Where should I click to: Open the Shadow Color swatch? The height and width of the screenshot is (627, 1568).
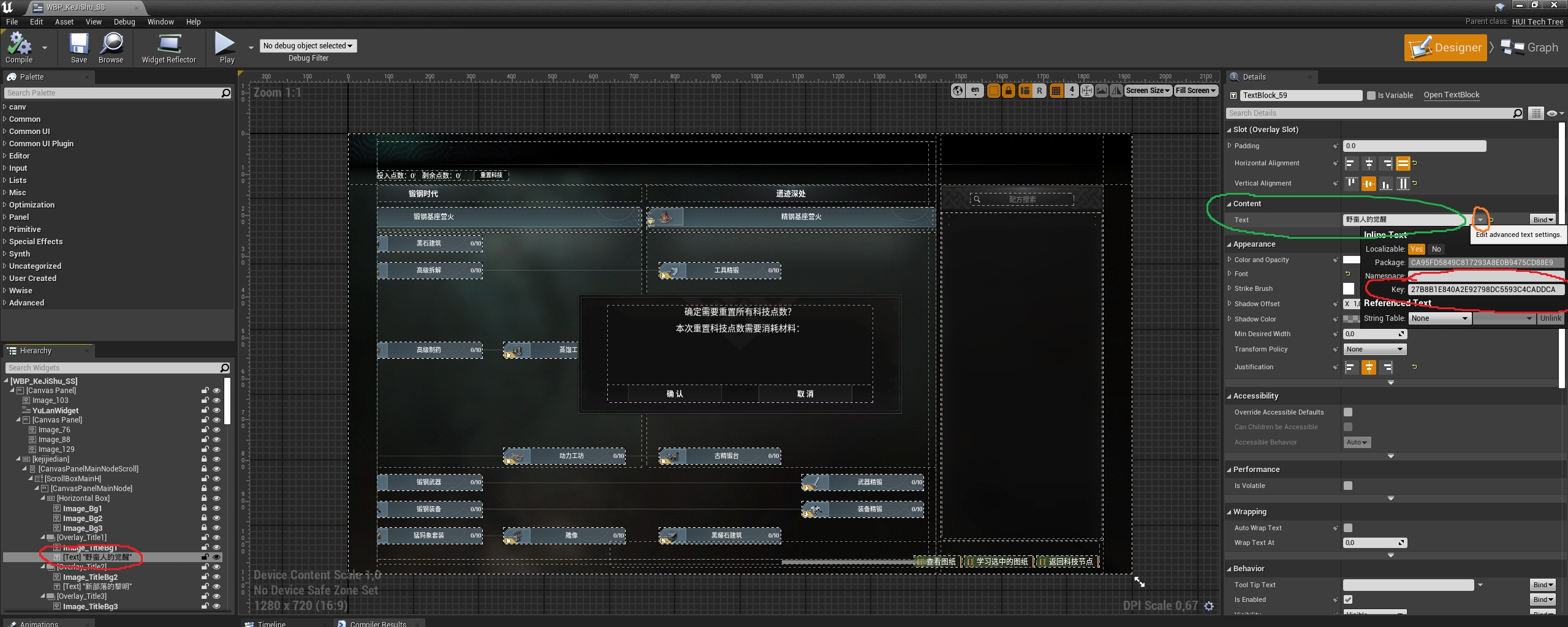1351,319
